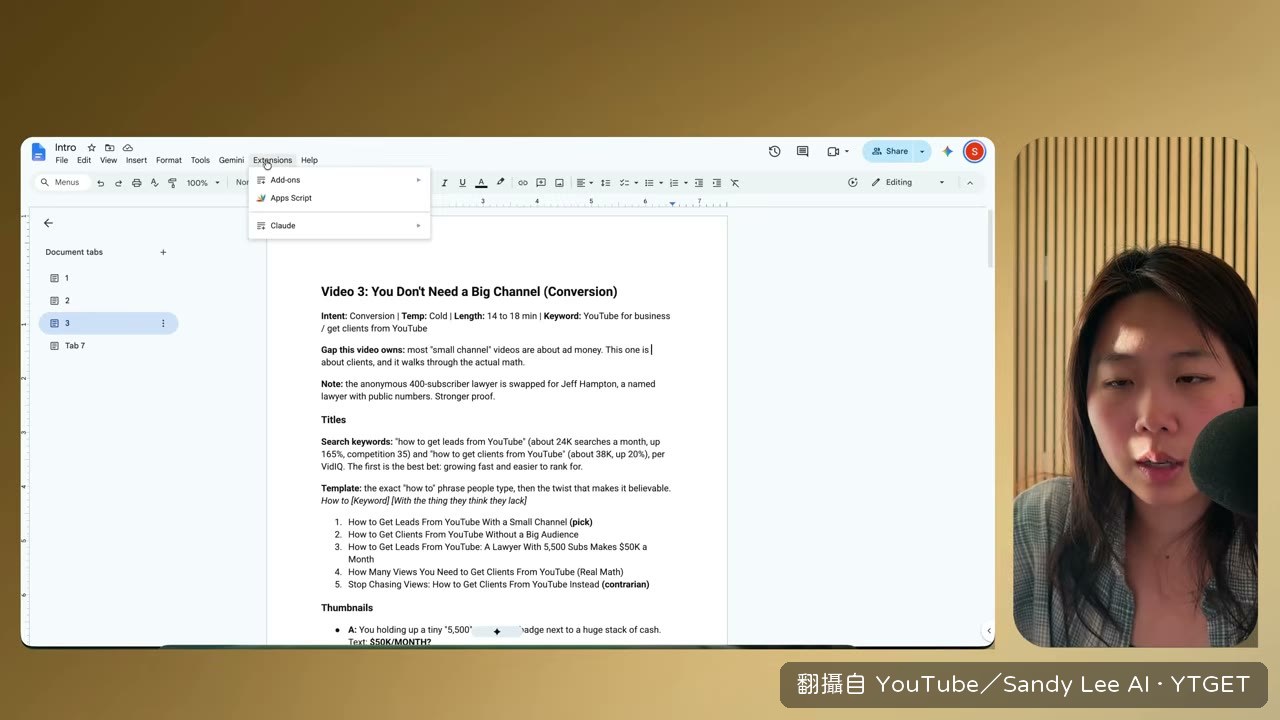Click the Gemini voice action icon
Image resolution: width=1280 pixels, height=720 pixels.
point(853,183)
